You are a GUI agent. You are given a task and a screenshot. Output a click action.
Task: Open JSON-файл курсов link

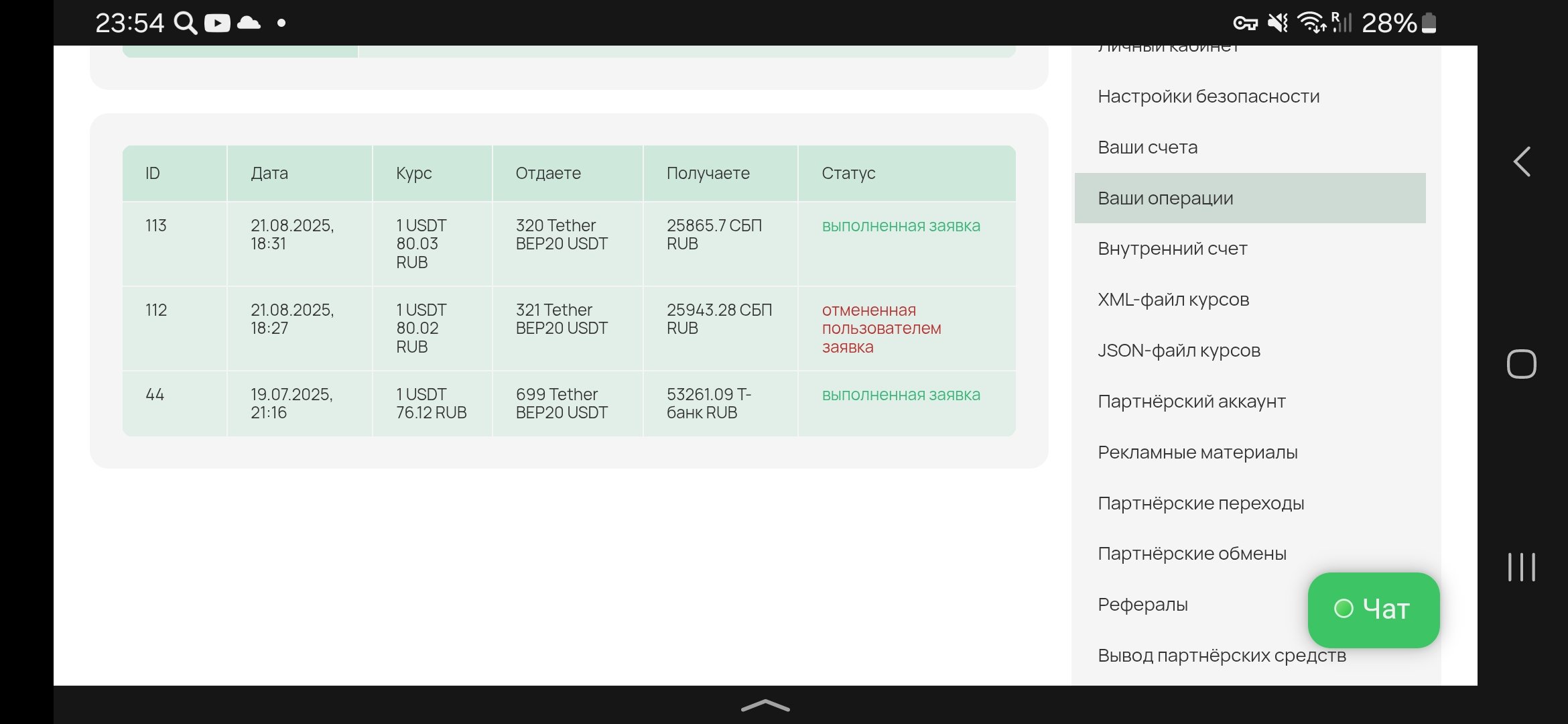1179,351
